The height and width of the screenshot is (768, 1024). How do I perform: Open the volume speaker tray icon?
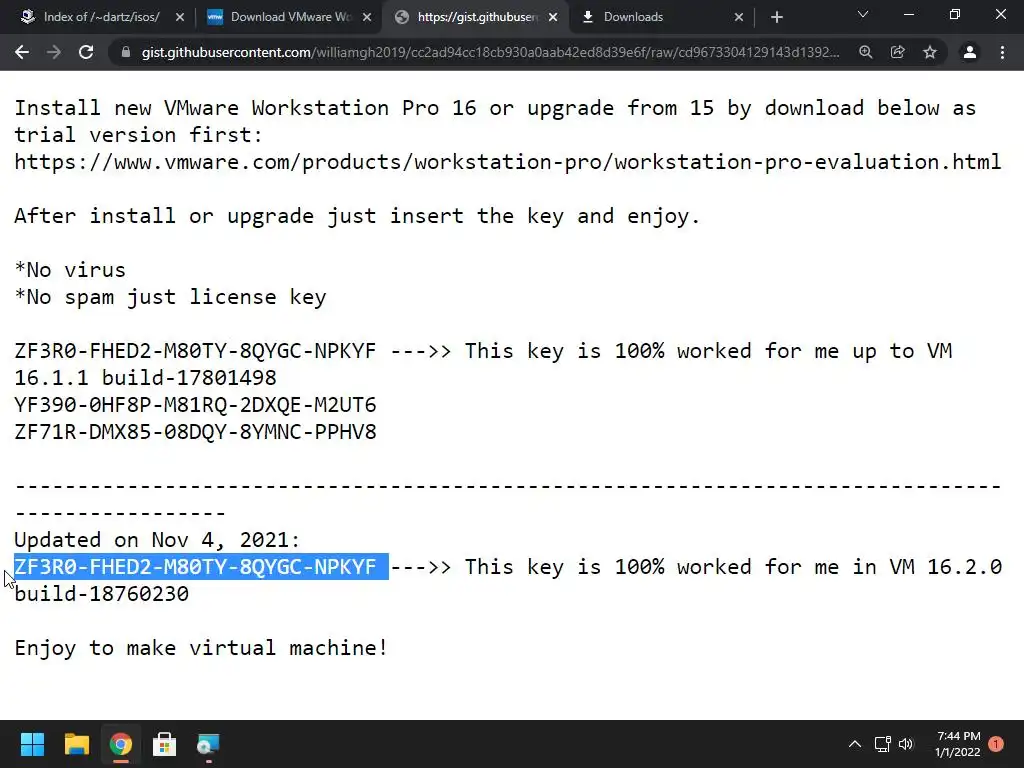click(906, 744)
